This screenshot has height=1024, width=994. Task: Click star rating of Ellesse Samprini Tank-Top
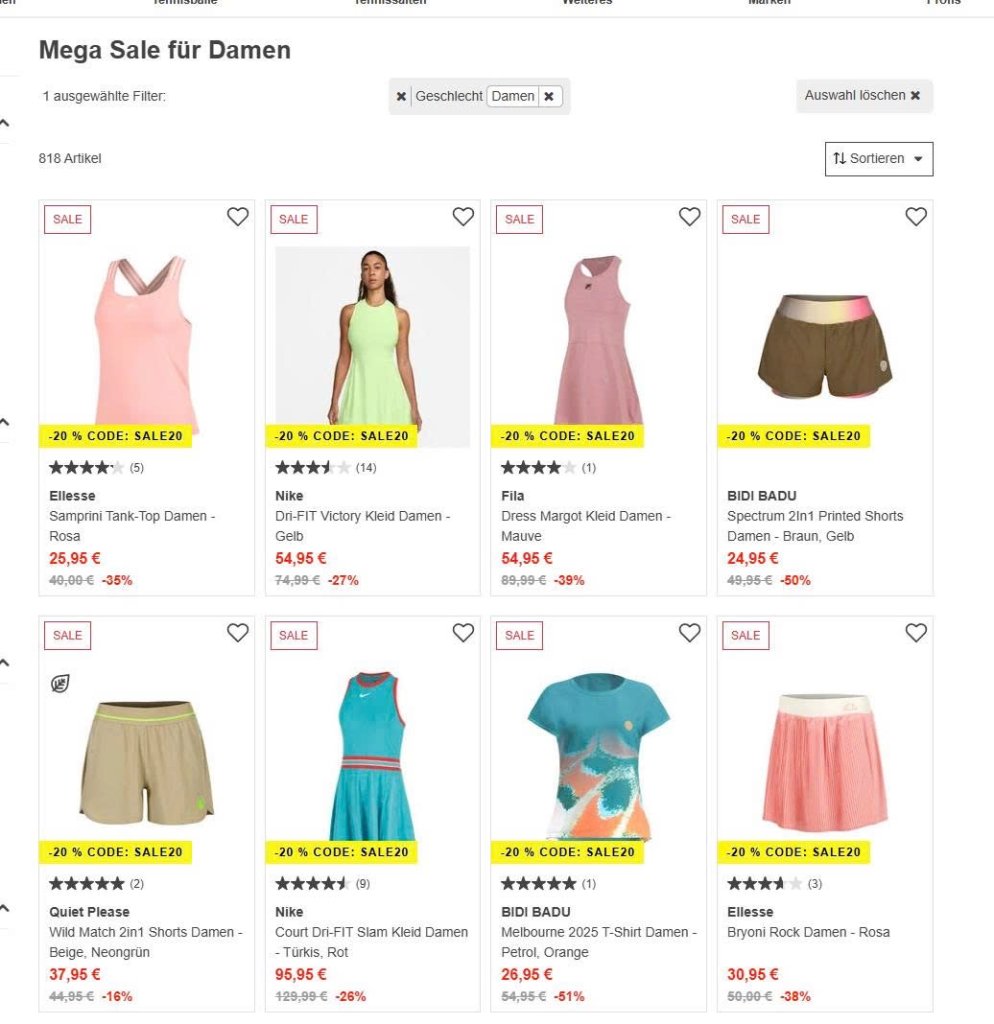point(86,468)
